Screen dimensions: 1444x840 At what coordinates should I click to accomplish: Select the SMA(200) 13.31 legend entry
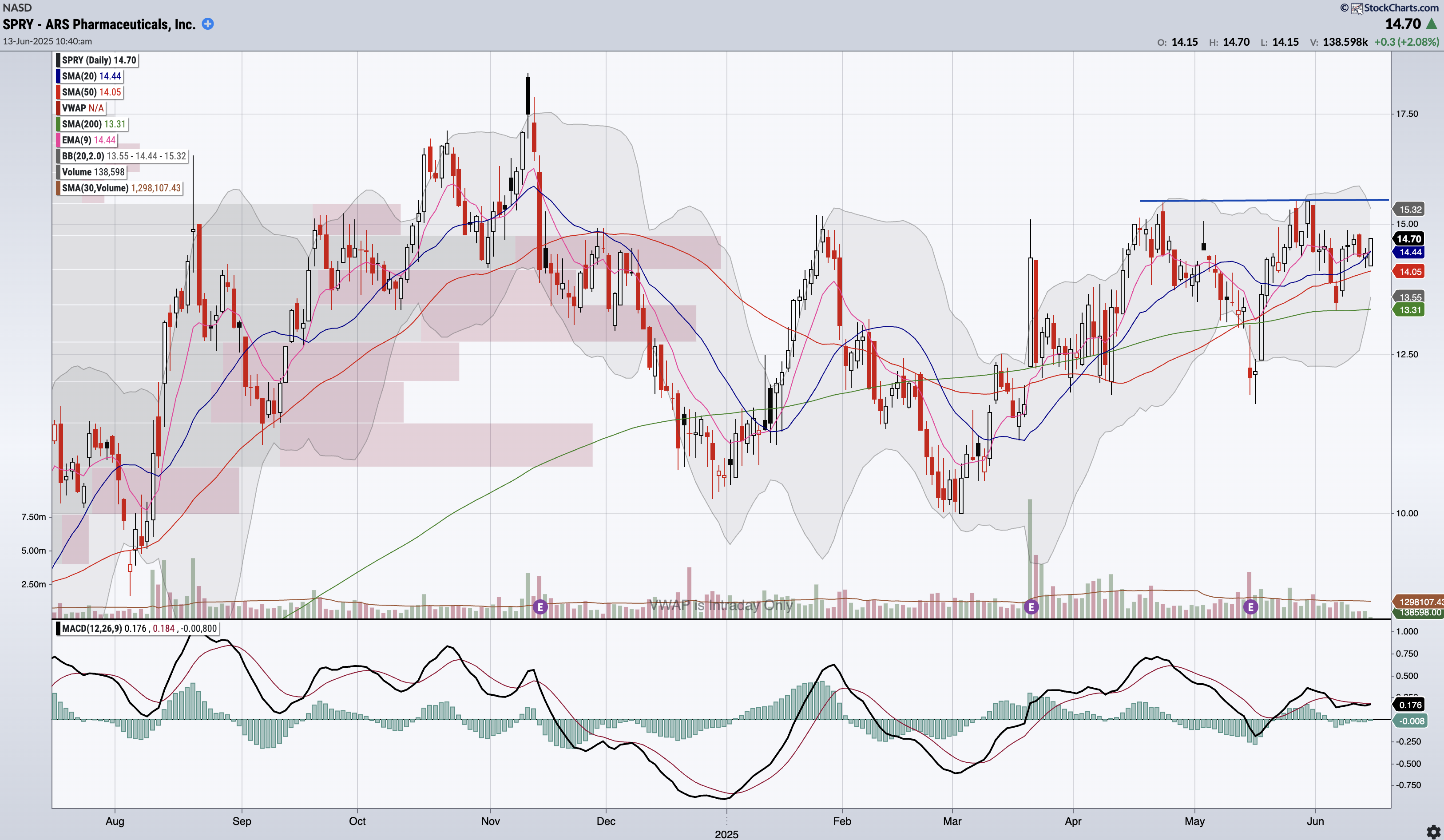pos(92,124)
